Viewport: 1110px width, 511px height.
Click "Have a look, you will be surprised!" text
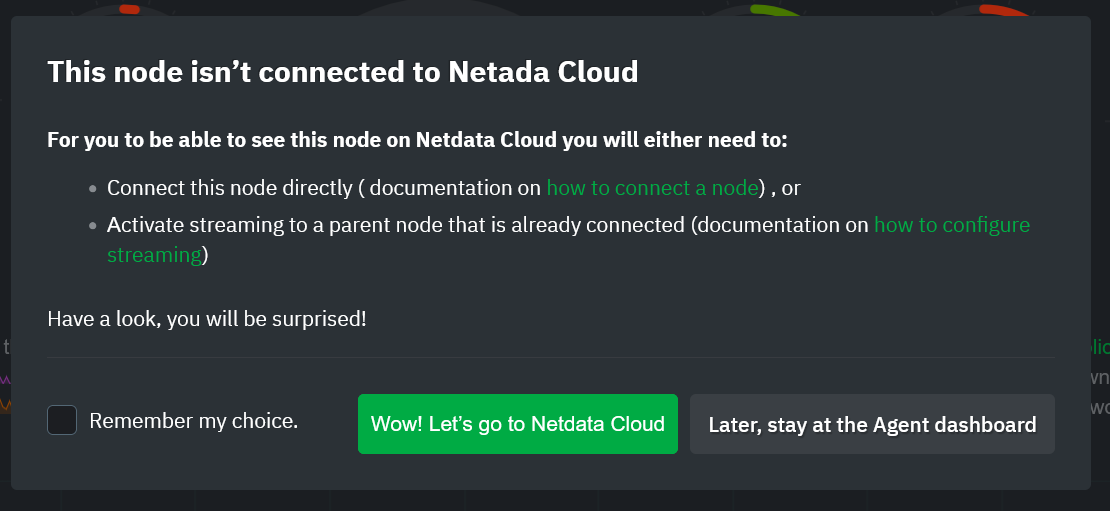(x=207, y=318)
